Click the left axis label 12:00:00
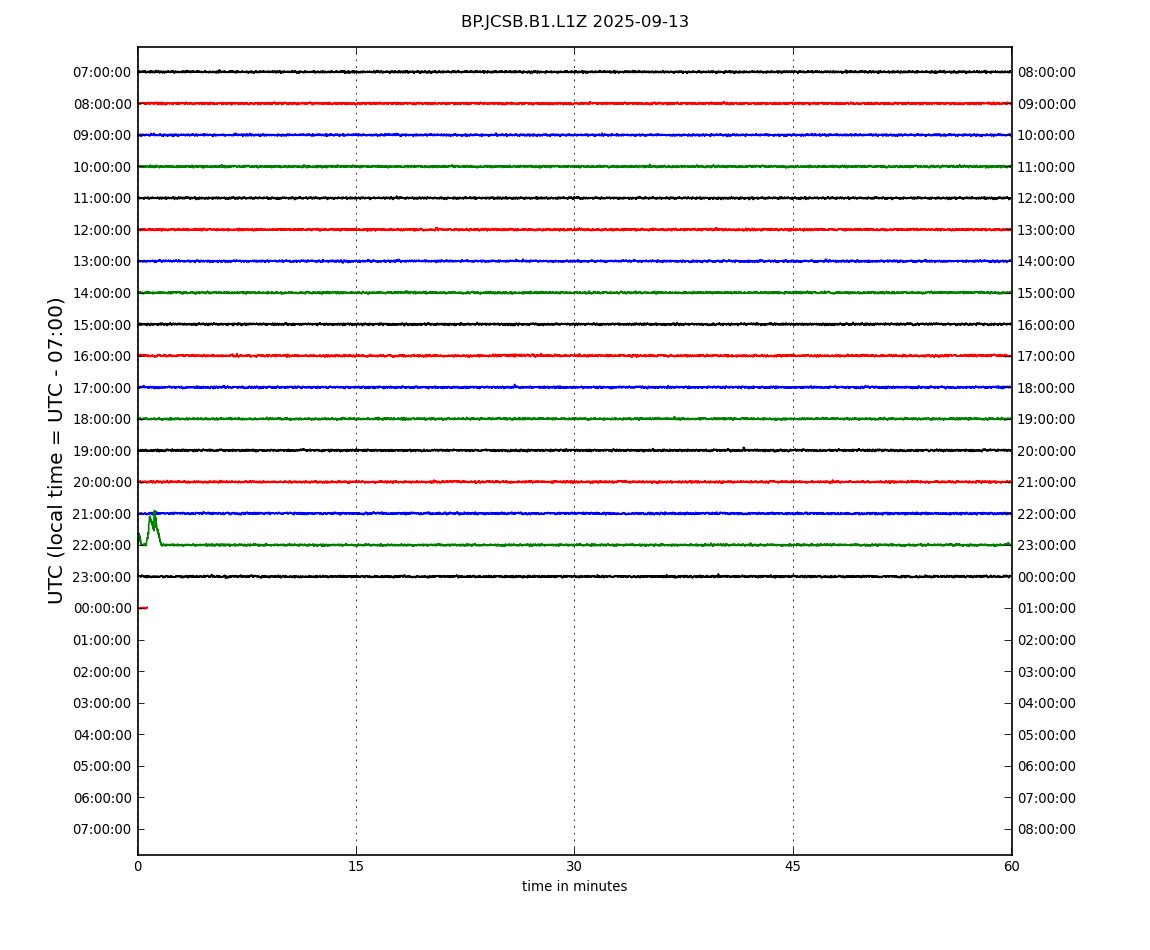The image size is (1150, 950). tap(102, 230)
